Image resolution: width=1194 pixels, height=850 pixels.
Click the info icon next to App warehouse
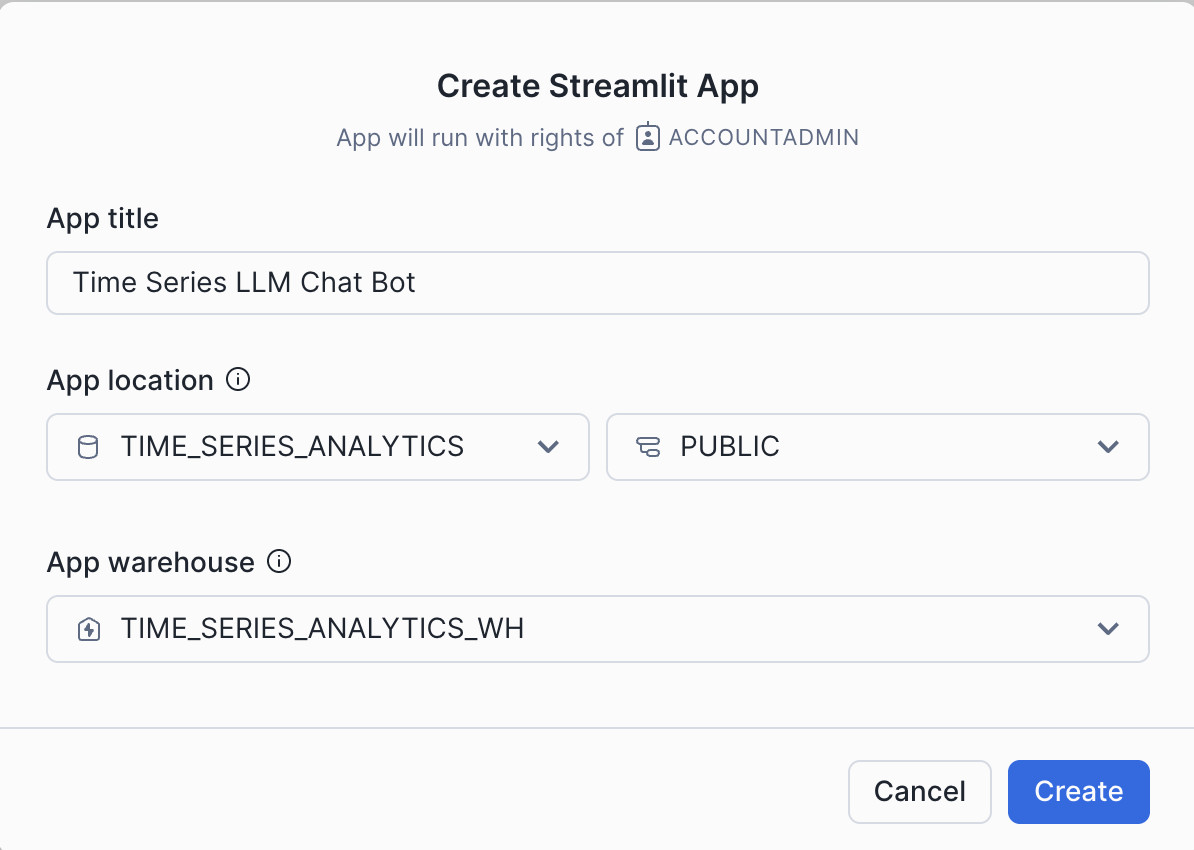(281, 562)
